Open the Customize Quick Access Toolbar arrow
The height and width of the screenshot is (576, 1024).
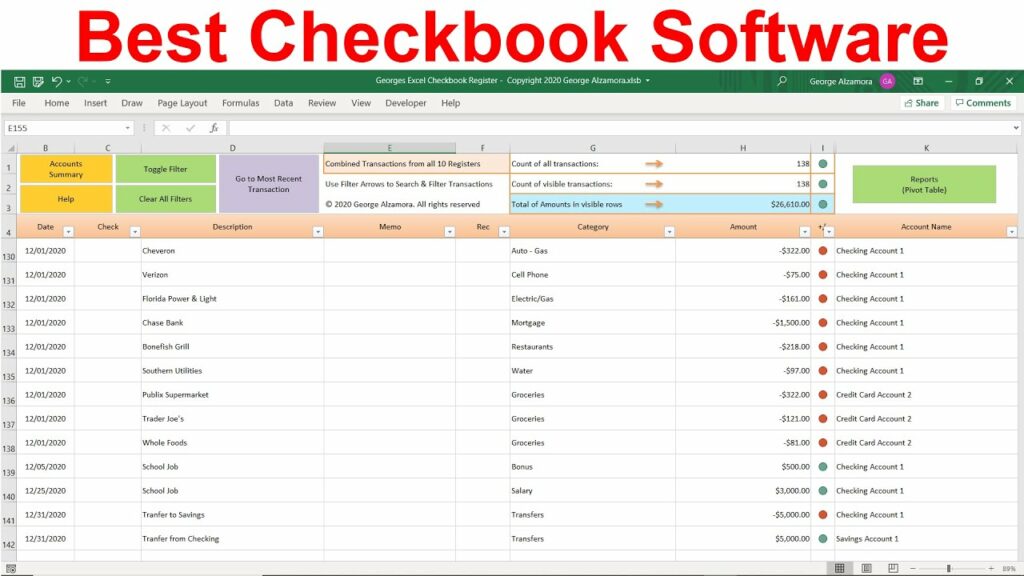[x=108, y=82]
